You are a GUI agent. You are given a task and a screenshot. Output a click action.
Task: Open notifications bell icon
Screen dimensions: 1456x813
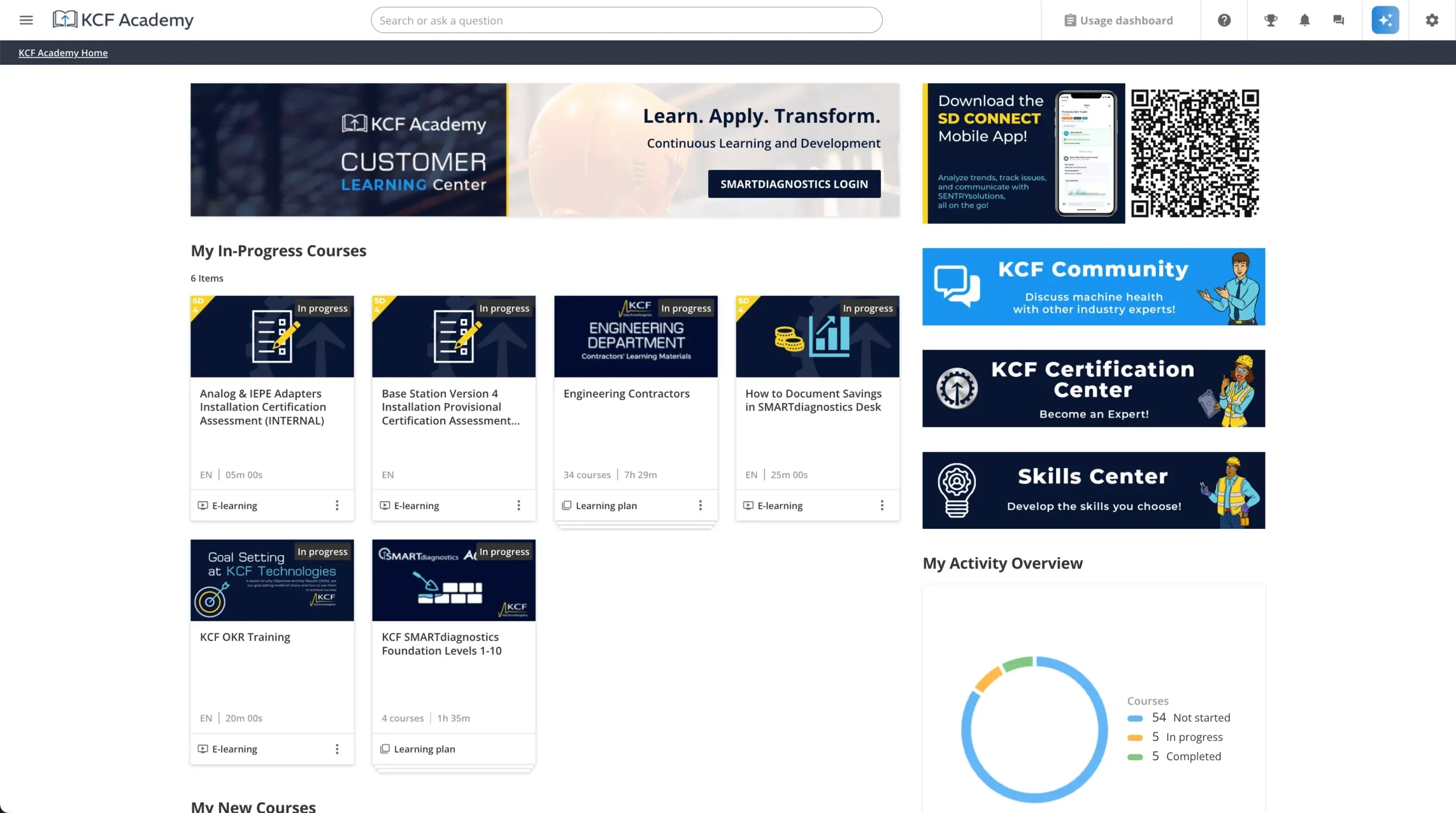tap(1305, 20)
